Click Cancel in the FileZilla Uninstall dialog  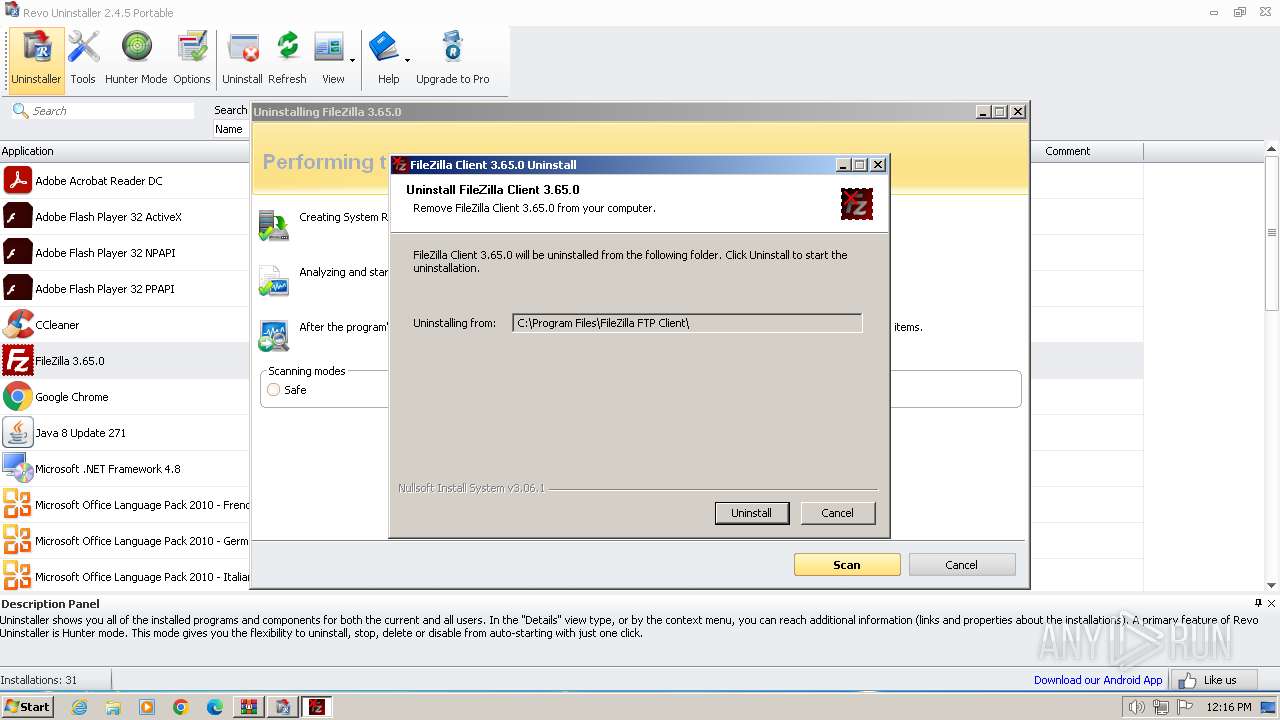tap(837, 513)
